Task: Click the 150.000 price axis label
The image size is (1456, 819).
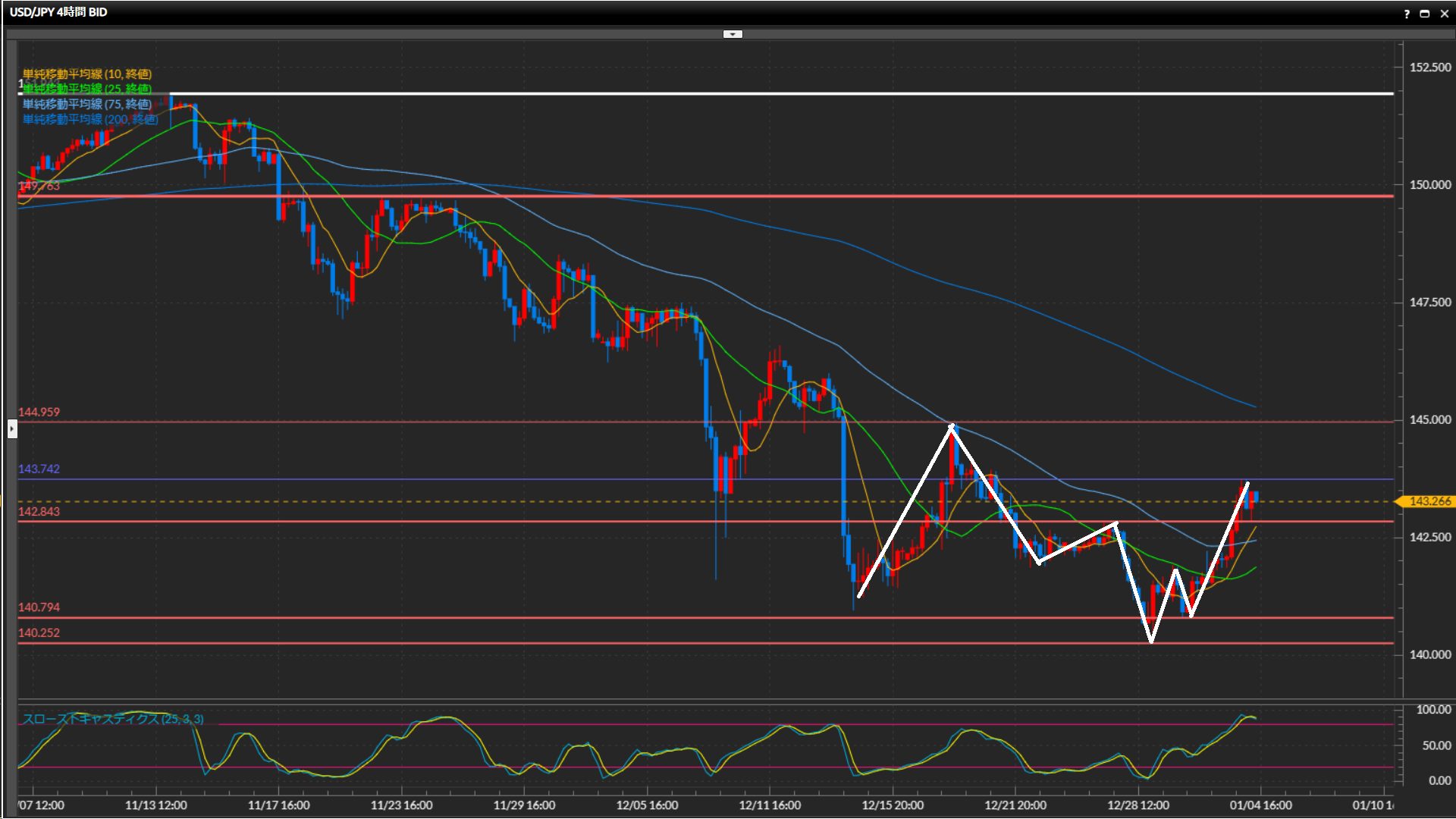Action: (1429, 185)
